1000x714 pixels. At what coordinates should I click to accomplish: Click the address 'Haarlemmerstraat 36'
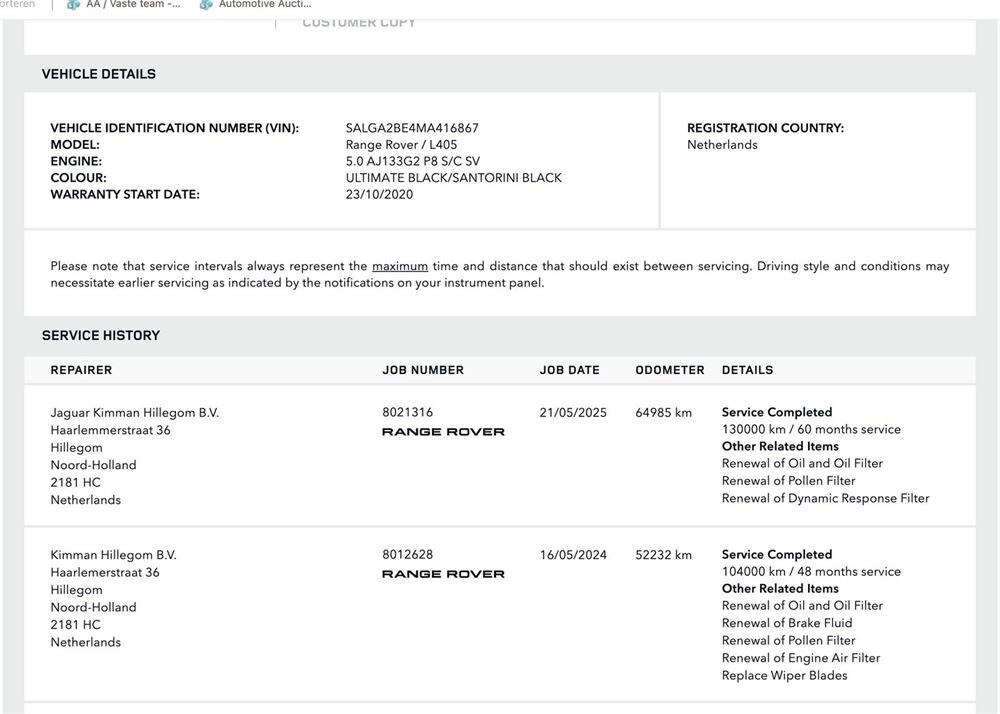point(110,430)
